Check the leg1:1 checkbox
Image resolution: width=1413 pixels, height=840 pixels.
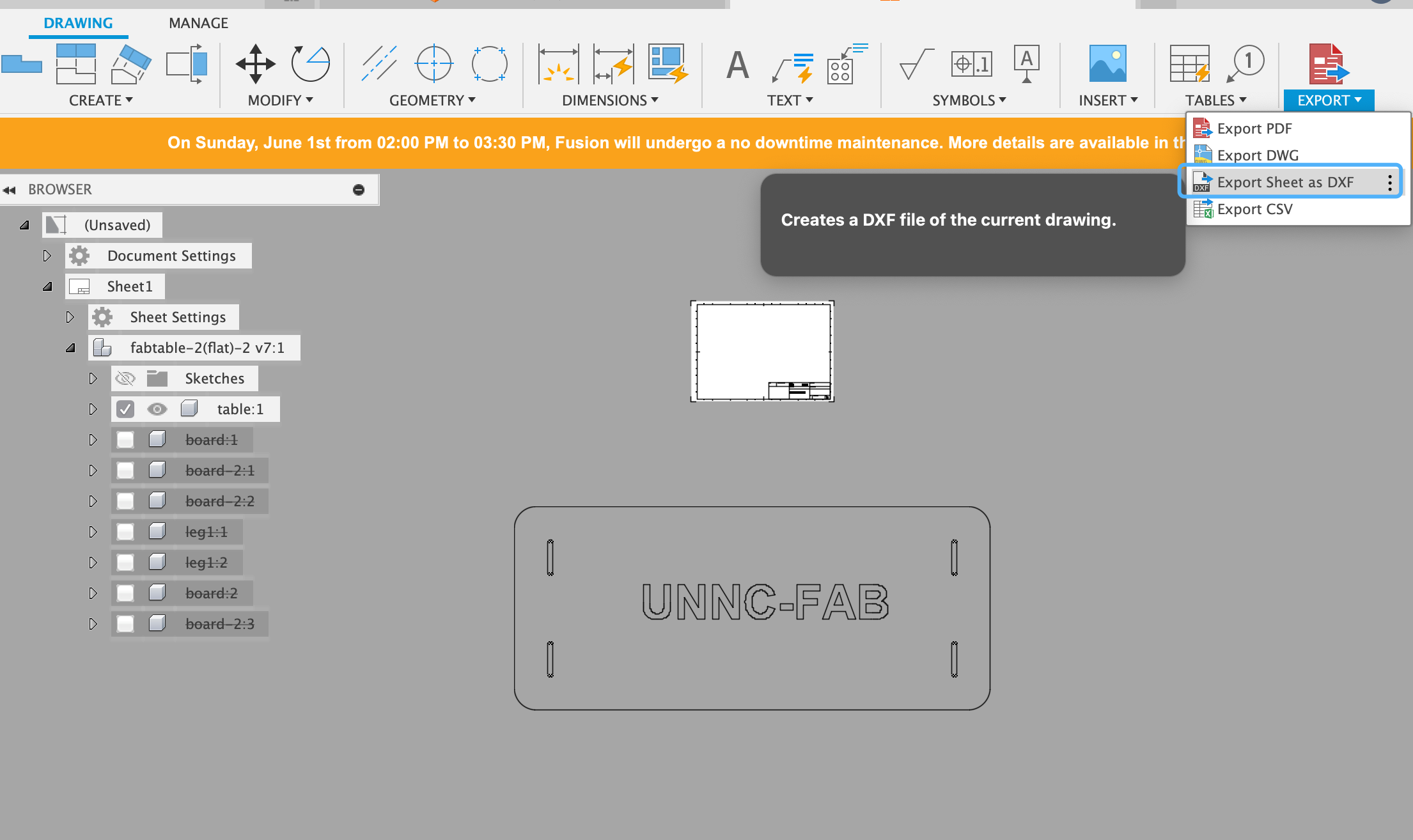(x=125, y=532)
